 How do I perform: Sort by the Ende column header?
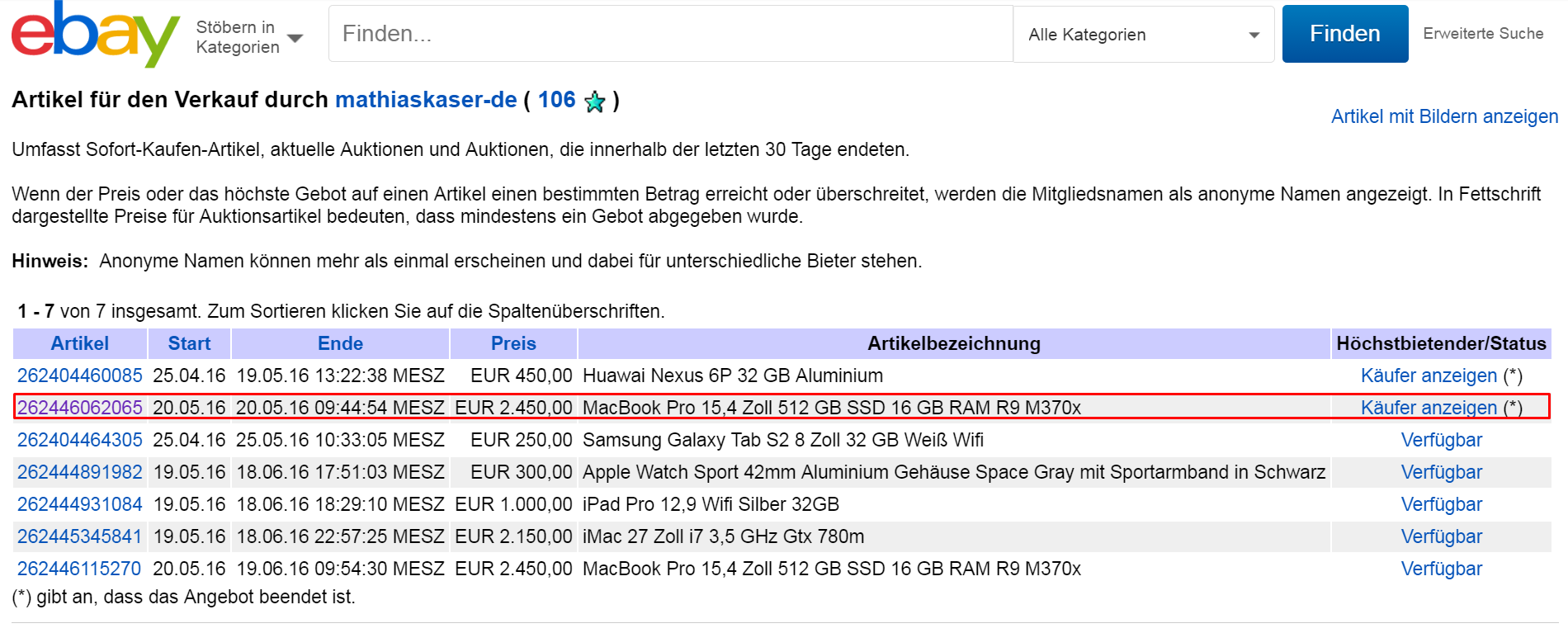coord(340,343)
